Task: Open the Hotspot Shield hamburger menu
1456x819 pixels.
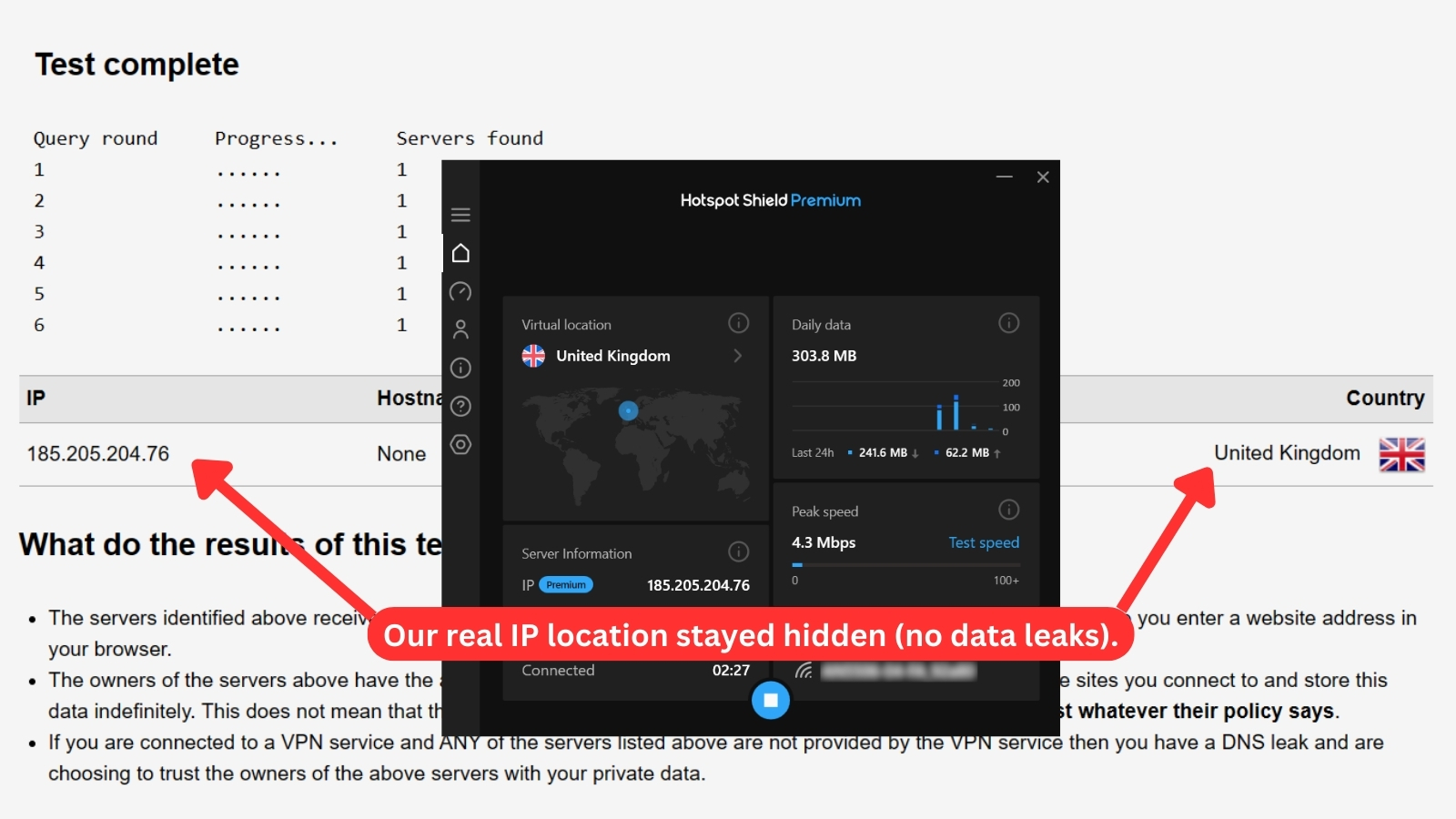Action: point(460,215)
